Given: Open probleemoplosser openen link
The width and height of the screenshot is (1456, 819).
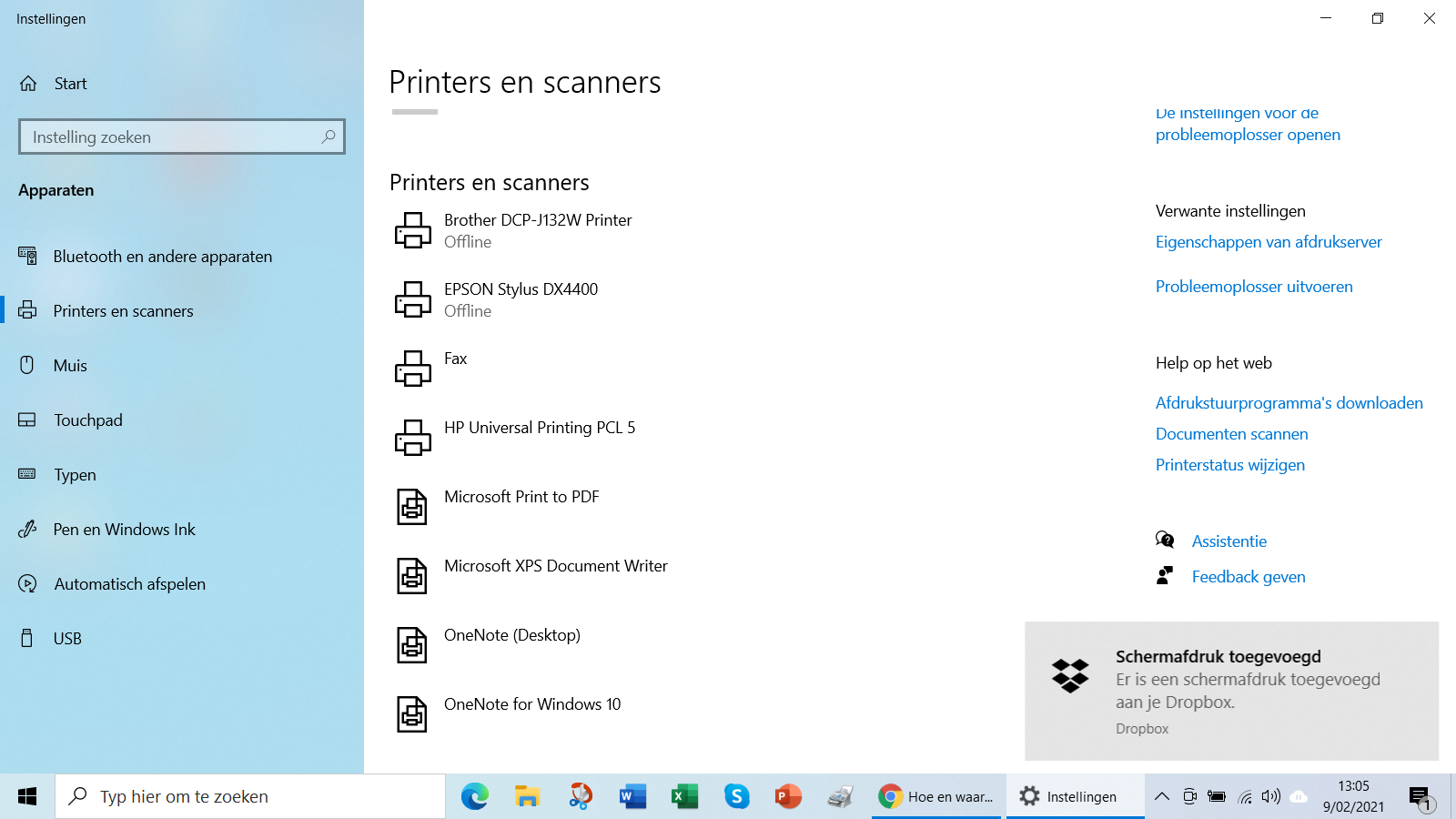Looking at the screenshot, I should (x=1248, y=135).
